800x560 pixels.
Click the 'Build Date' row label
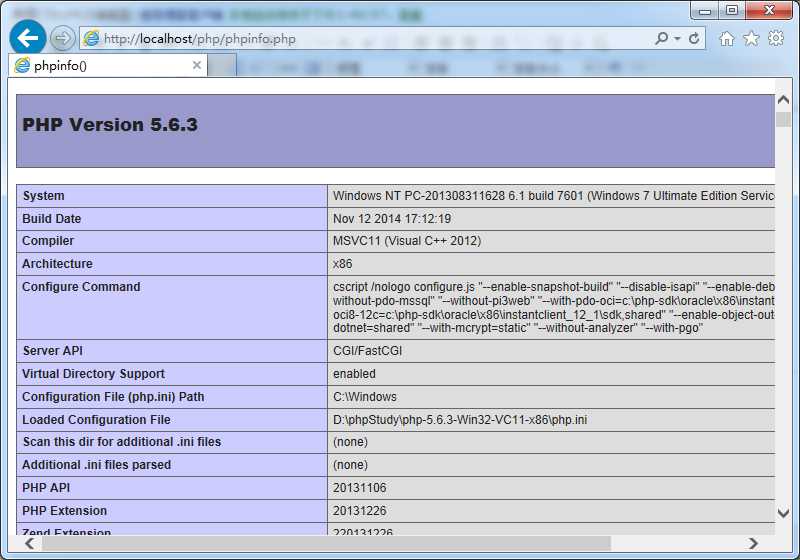tap(52, 219)
